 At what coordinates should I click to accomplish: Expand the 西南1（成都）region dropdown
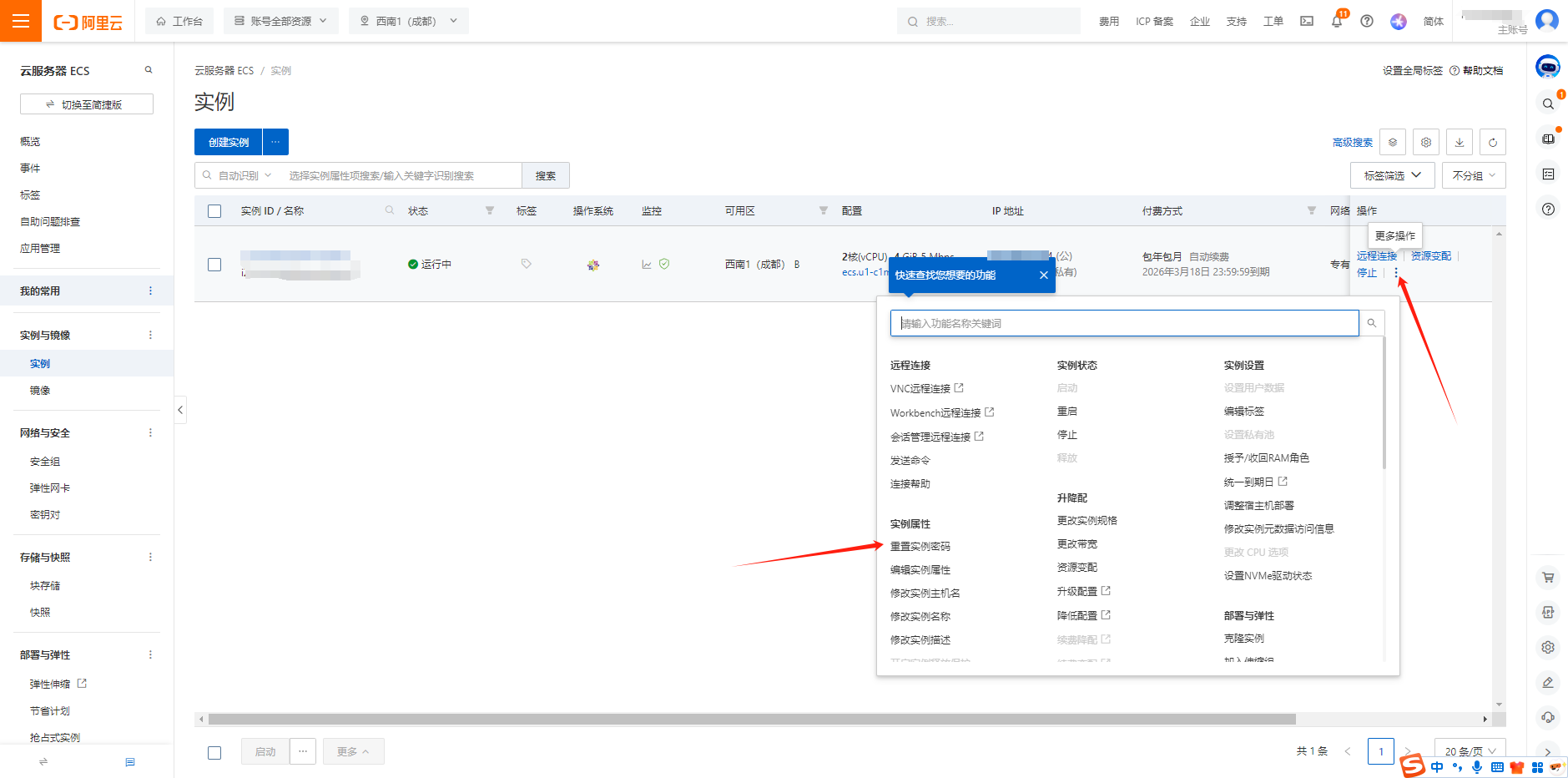click(x=409, y=21)
